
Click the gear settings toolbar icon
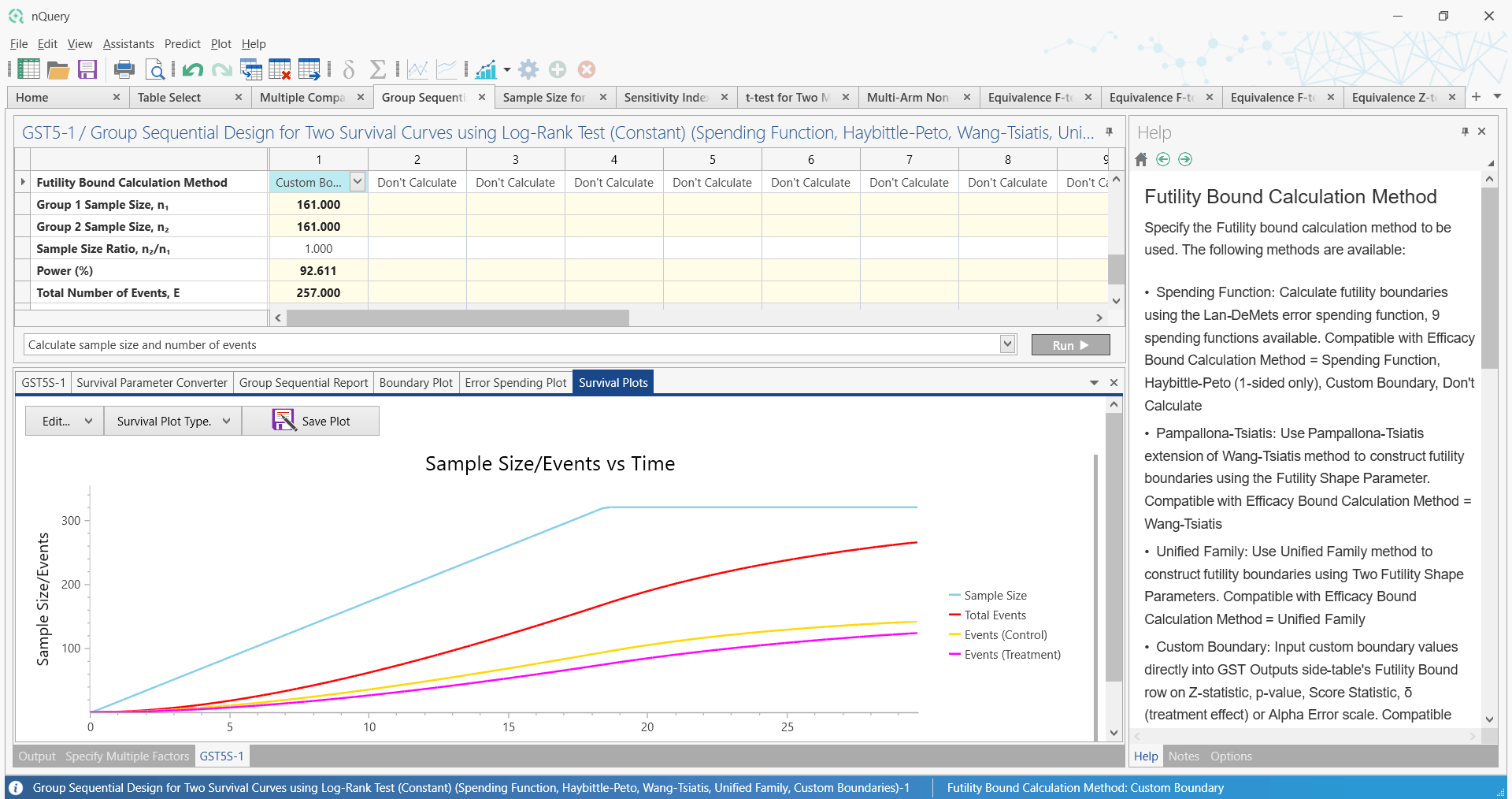point(529,69)
